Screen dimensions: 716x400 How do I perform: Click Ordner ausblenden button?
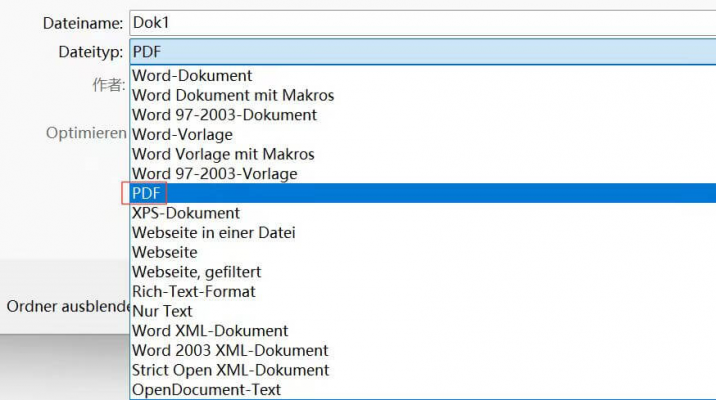tap(65, 306)
